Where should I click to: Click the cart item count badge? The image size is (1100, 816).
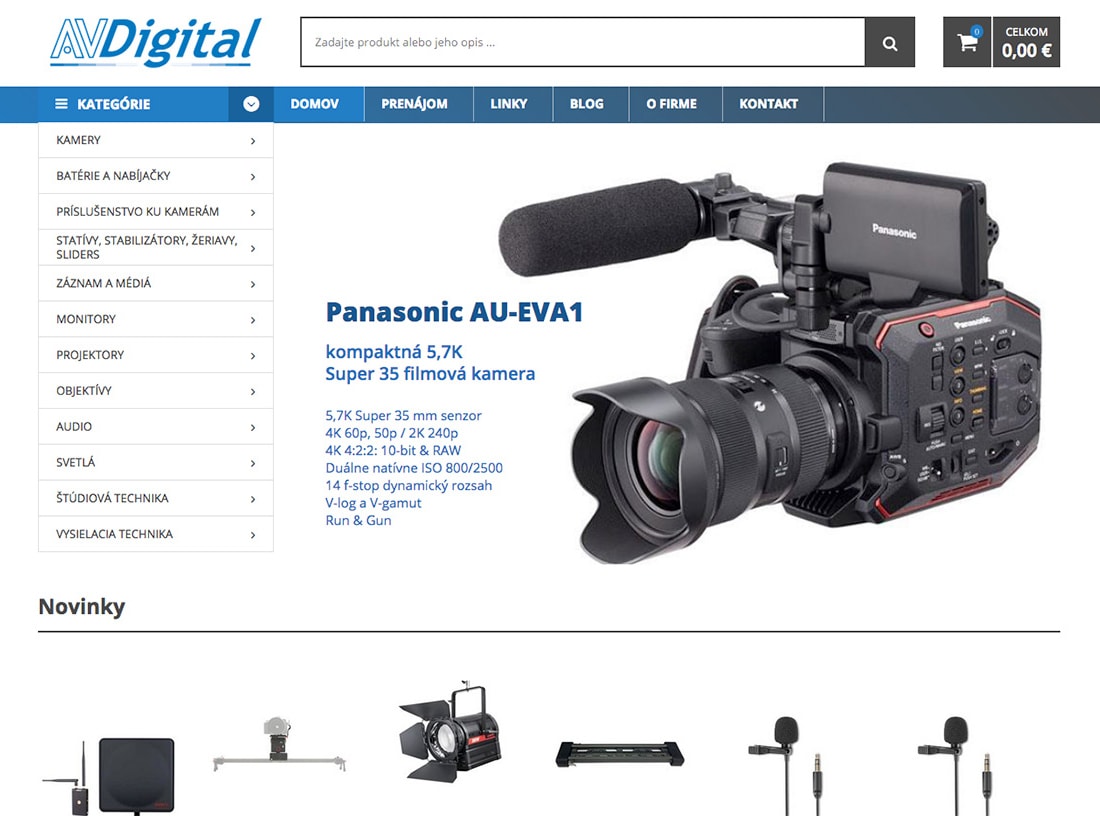tap(977, 32)
